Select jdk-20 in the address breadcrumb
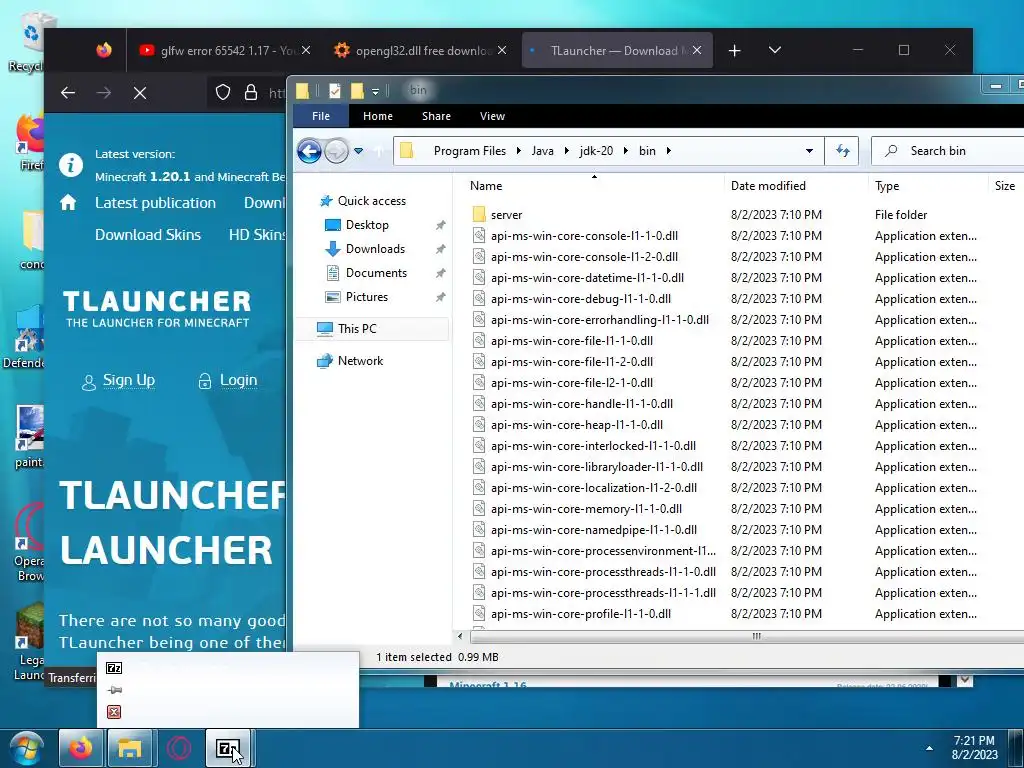This screenshot has height=768, width=1024. pos(596,151)
